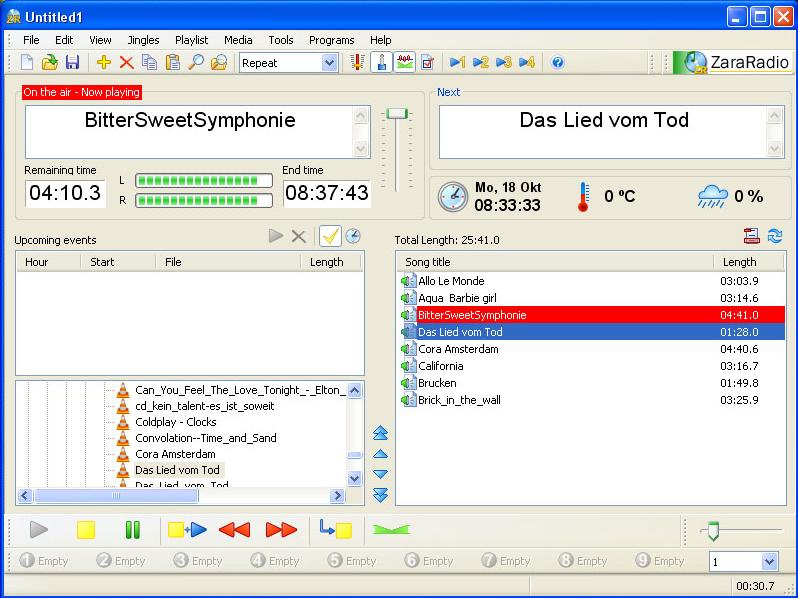Toggle the events clock button
Image resolution: width=798 pixels, height=598 pixels.
click(x=353, y=237)
